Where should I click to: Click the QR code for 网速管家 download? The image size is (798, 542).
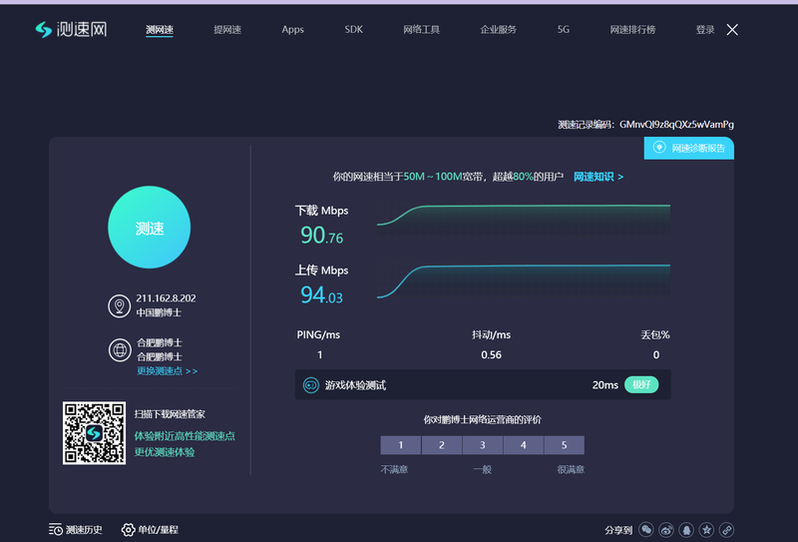click(94, 432)
